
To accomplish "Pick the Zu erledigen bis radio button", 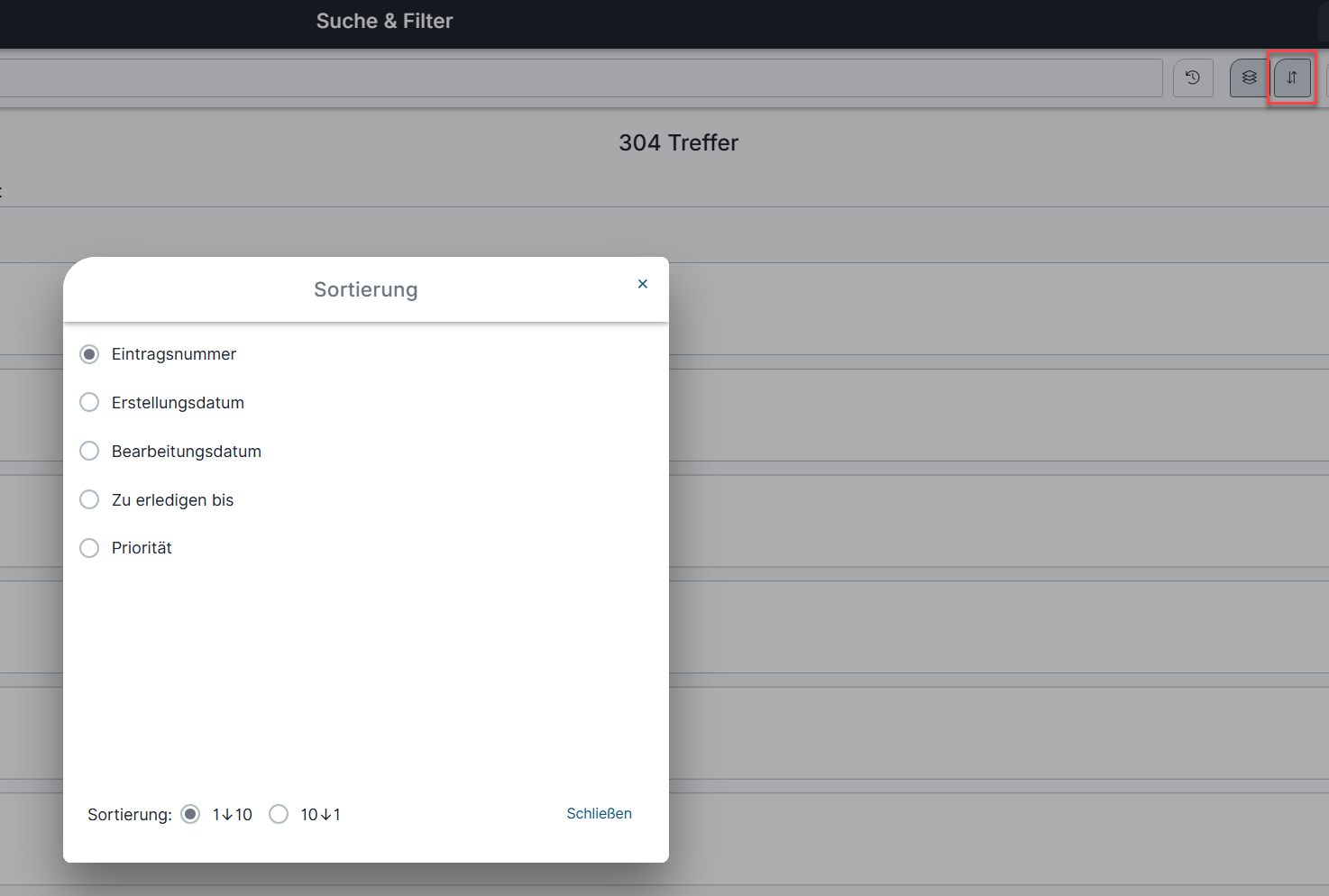I will [x=89, y=499].
